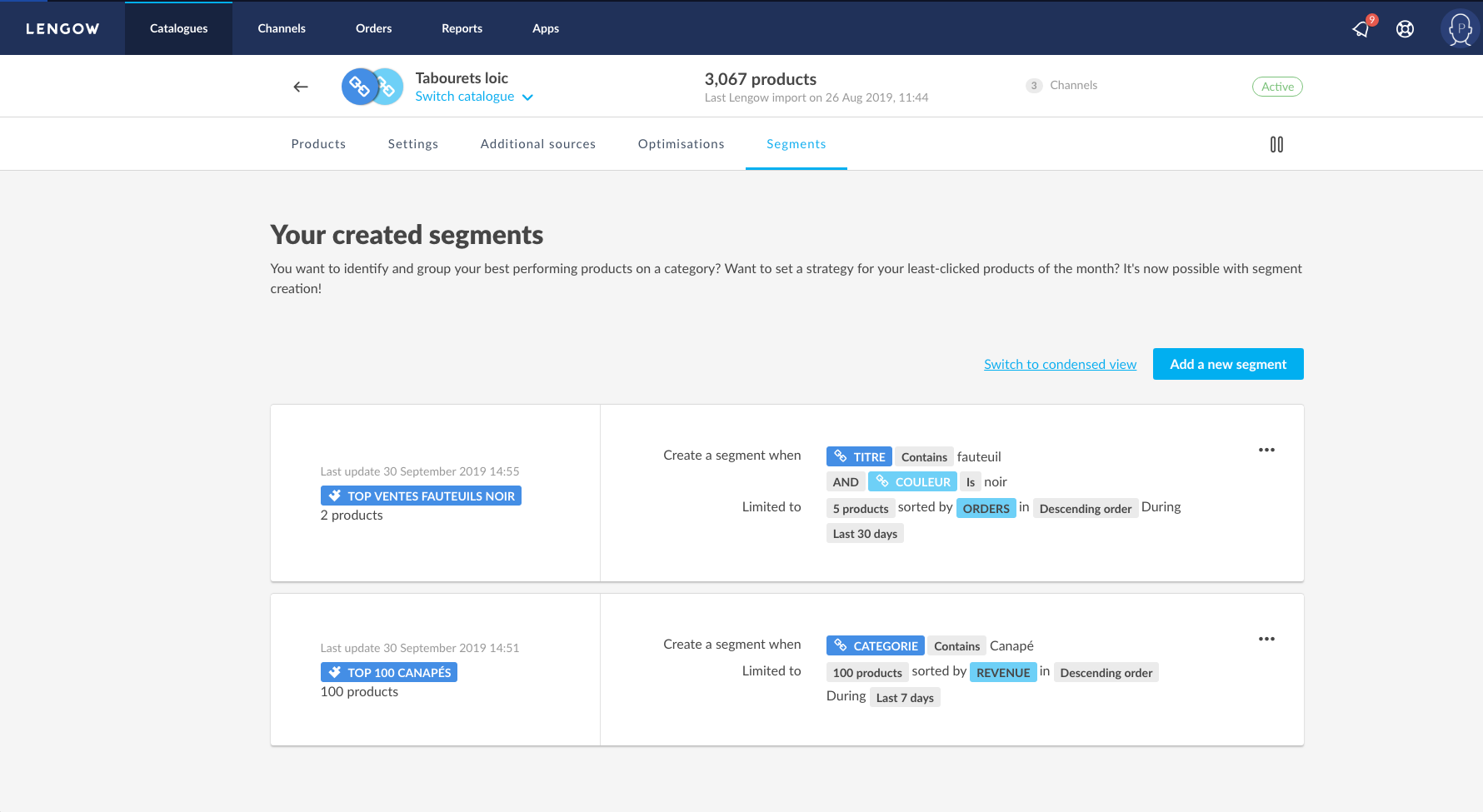Click the Active status badge
The image size is (1483, 812).
tap(1276, 87)
